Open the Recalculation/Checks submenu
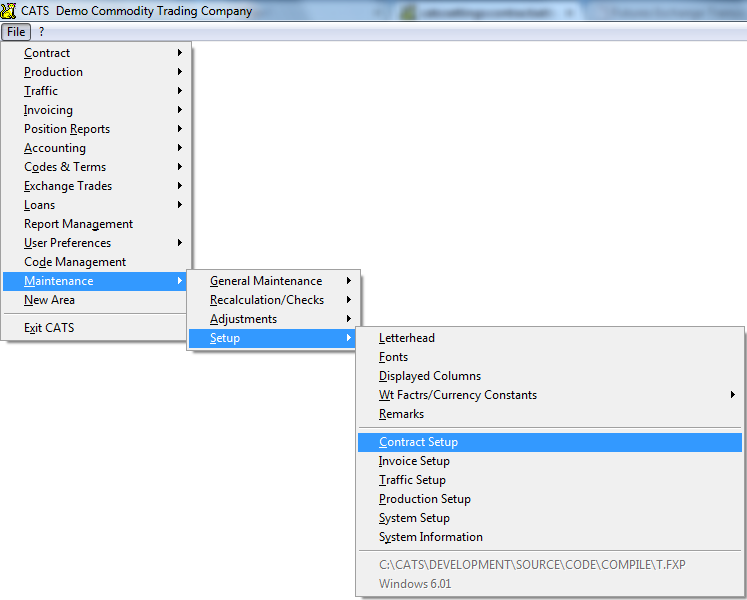Image resolution: width=747 pixels, height=600 pixels. (273, 300)
